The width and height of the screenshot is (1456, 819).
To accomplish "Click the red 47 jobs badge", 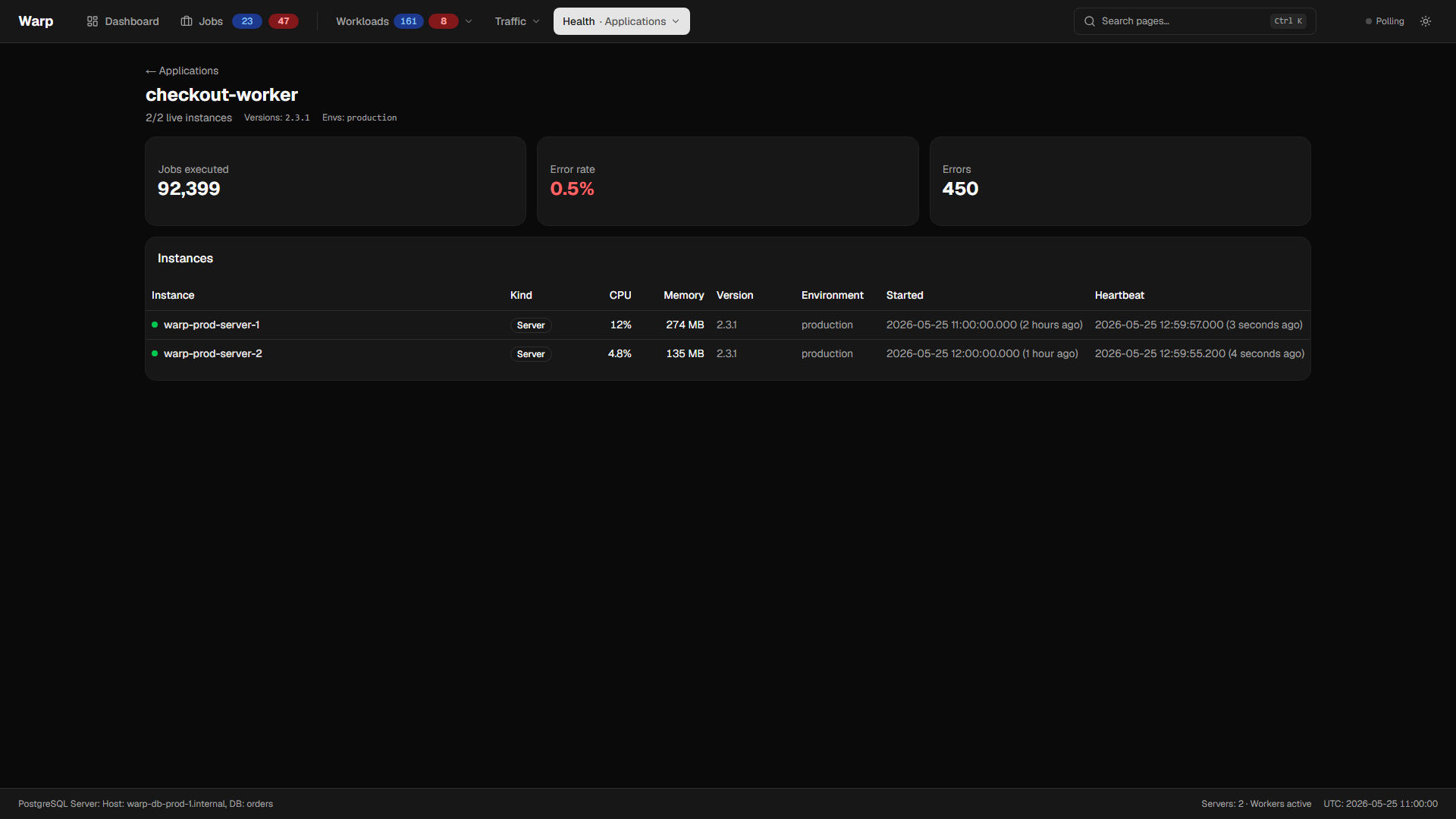I will point(284,21).
